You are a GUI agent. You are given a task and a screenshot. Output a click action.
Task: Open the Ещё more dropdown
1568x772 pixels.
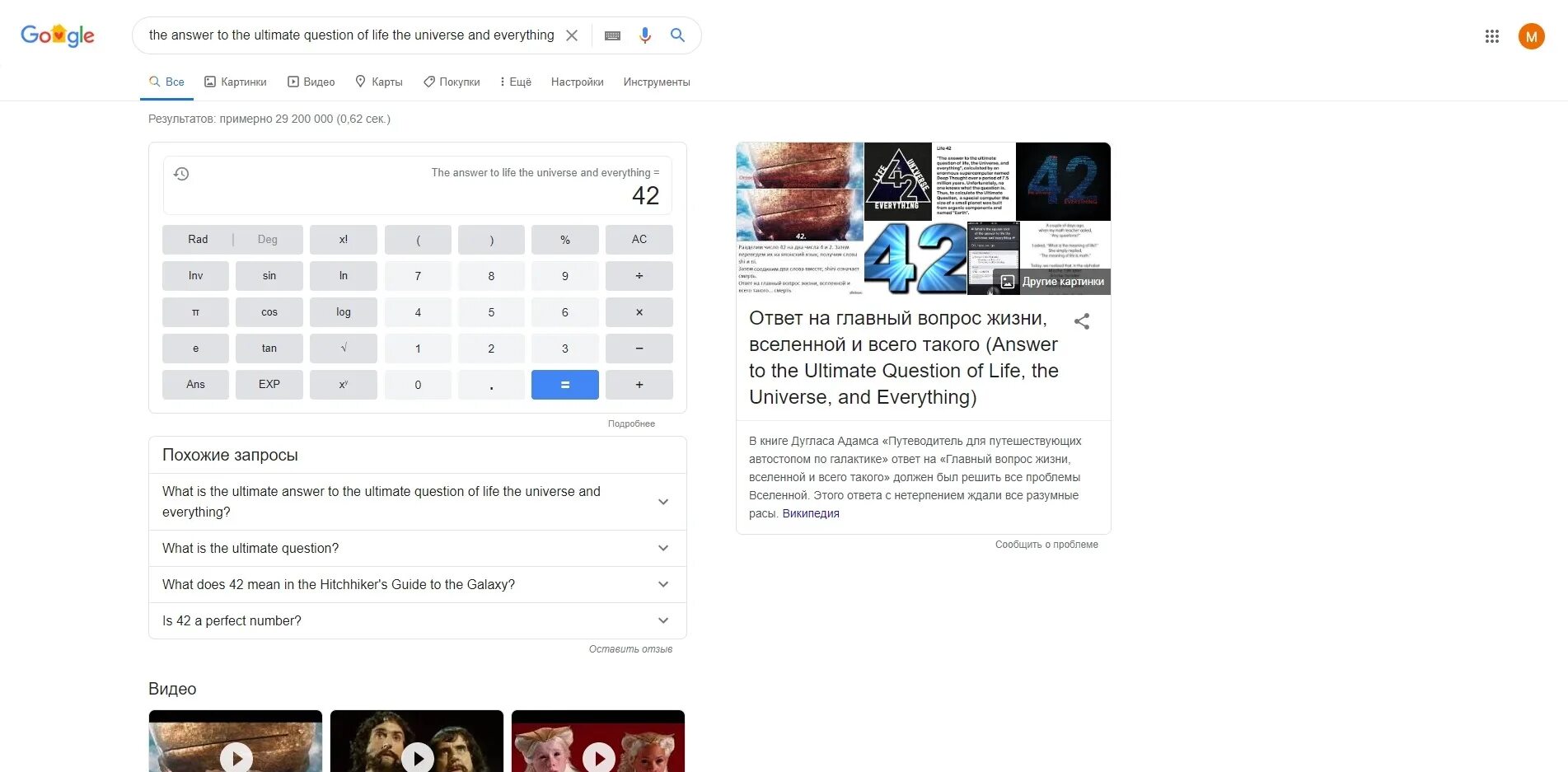(516, 82)
